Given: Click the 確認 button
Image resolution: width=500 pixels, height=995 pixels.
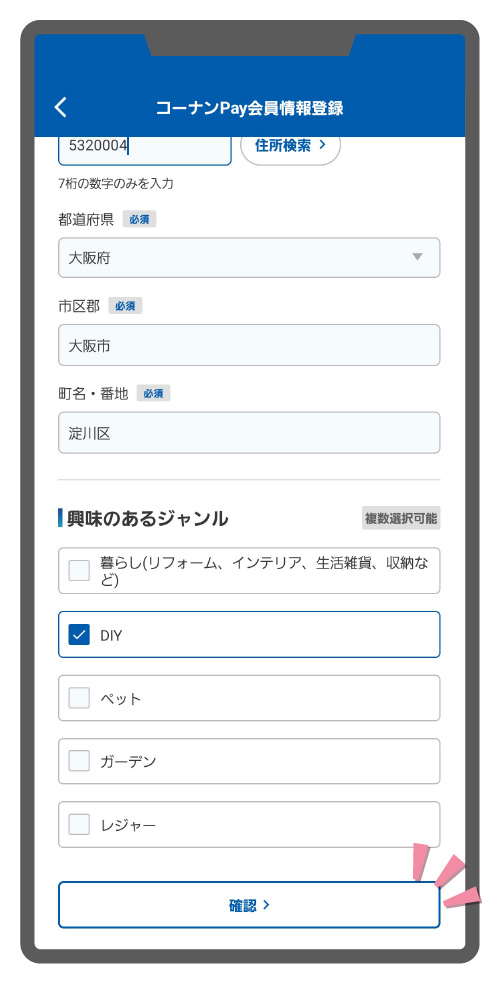Looking at the screenshot, I should (x=249, y=905).
